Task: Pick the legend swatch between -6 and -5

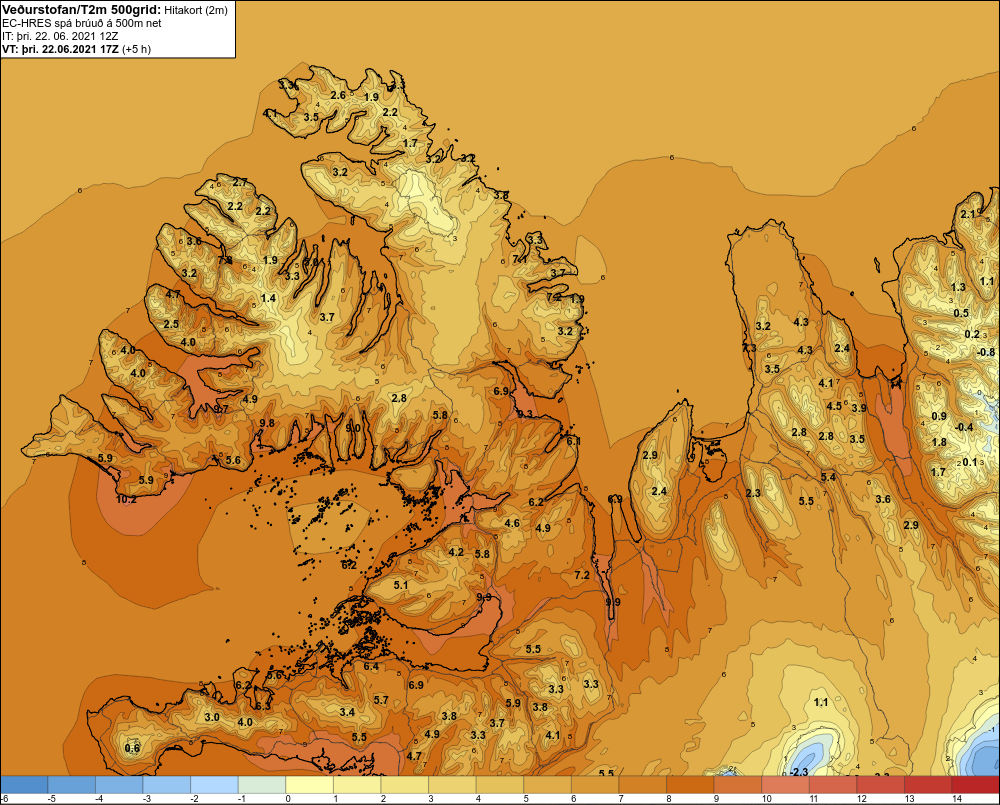Action: (x=24, y=784)
